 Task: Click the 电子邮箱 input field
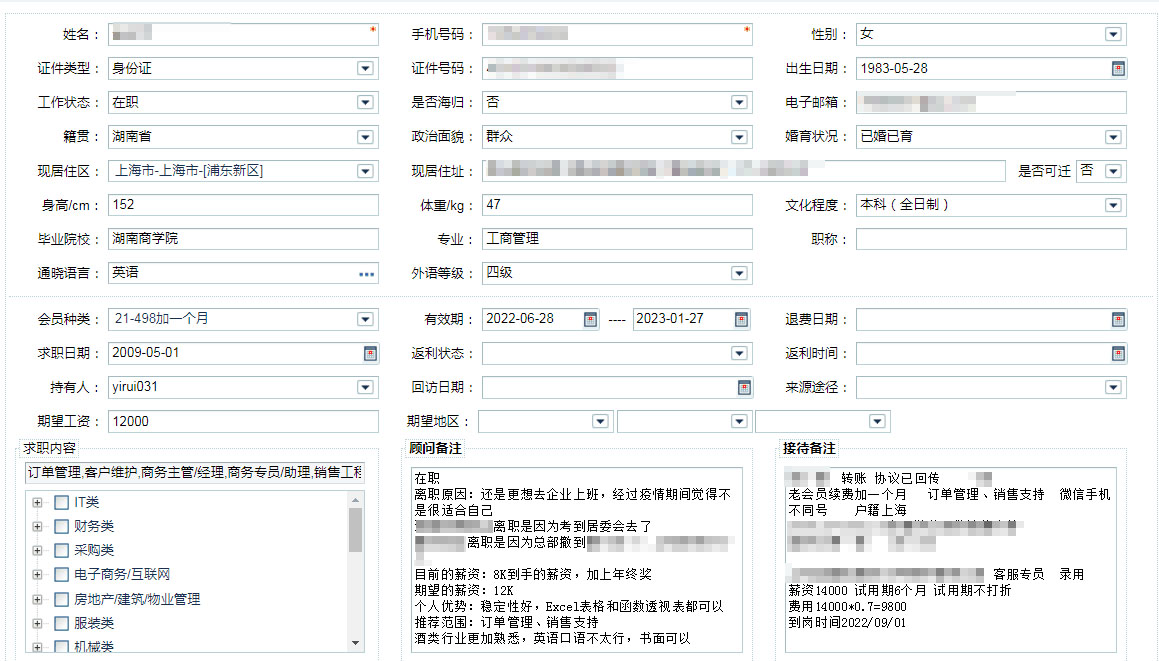991,103
